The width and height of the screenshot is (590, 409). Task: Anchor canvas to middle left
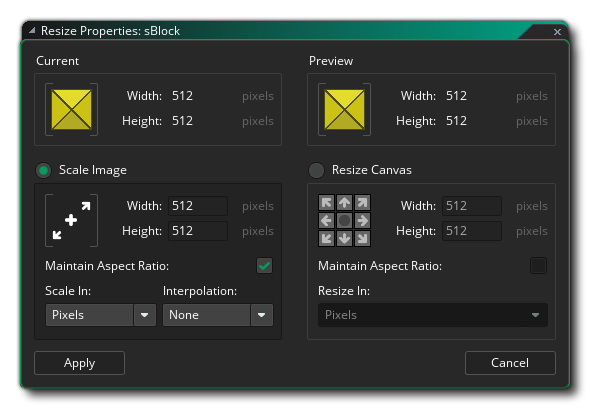point(326,220)
